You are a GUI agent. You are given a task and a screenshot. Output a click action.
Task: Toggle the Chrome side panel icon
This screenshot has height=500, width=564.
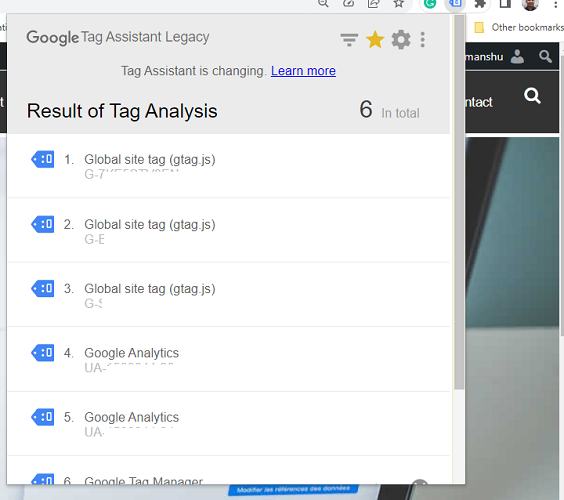505,4
